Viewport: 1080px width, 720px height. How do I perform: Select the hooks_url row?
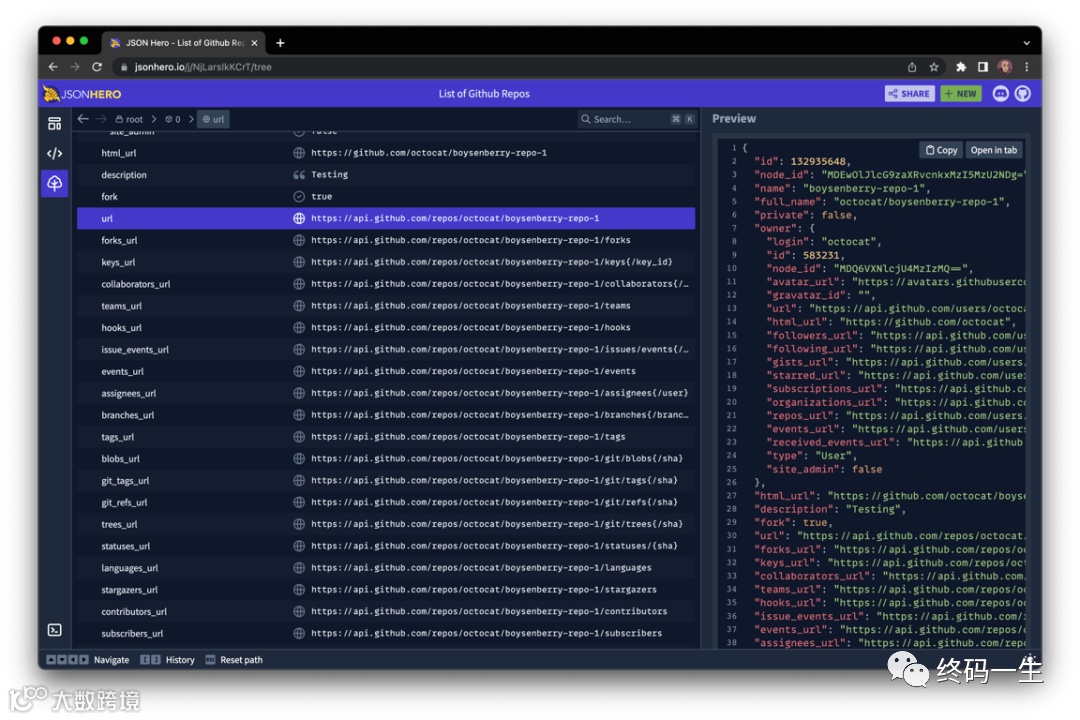pos(386,328)
